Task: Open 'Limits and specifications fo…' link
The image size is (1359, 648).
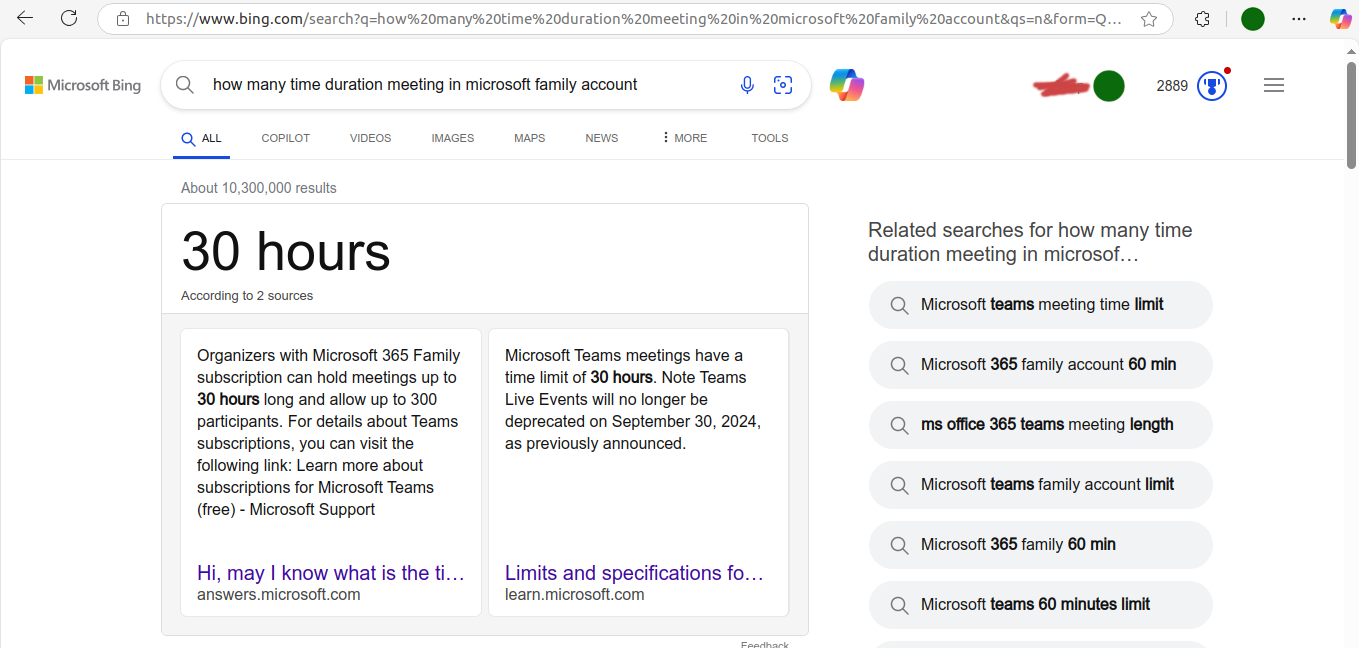Action: point(635,573)
